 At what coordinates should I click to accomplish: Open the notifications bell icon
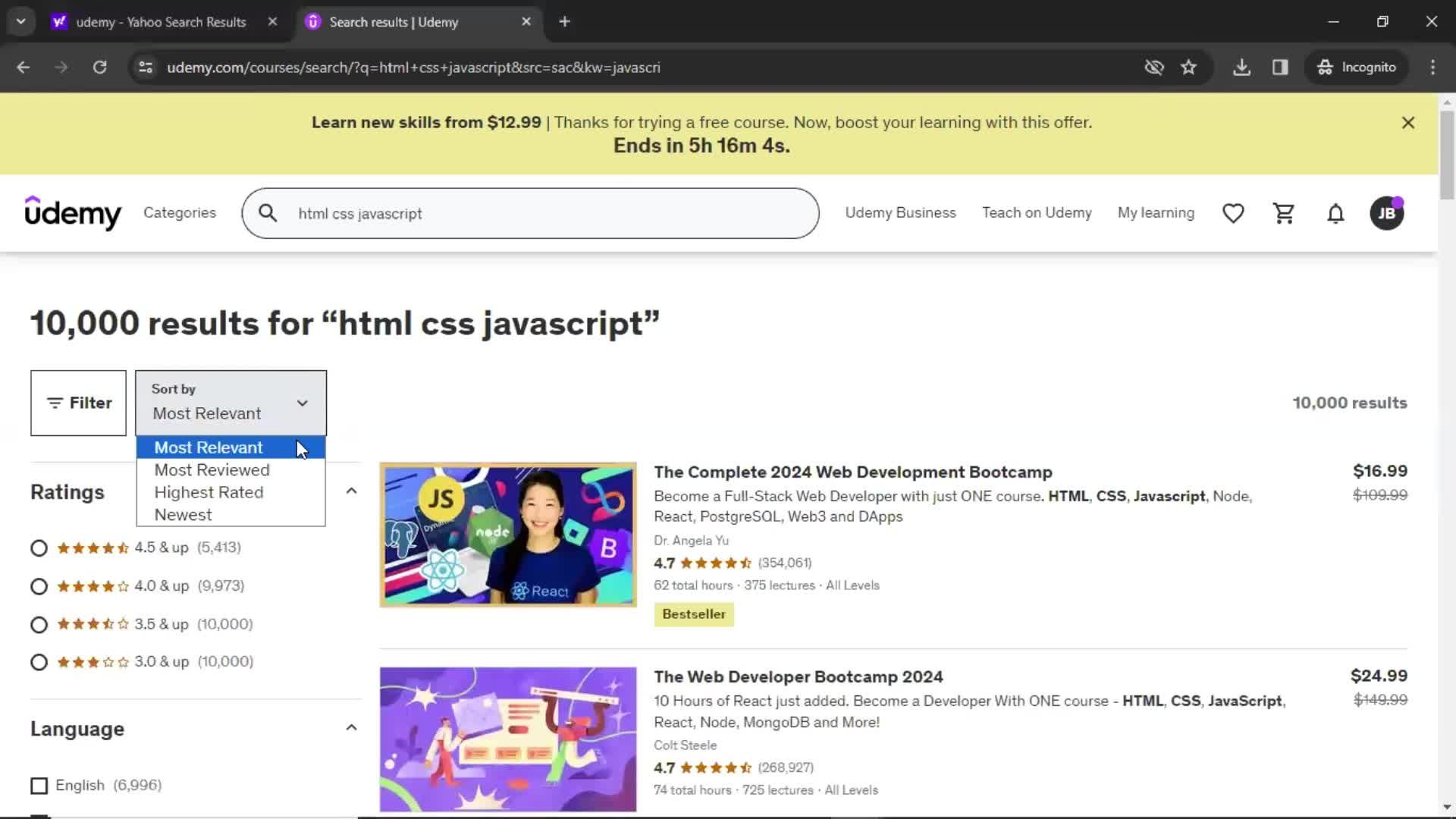point(1335,213)
